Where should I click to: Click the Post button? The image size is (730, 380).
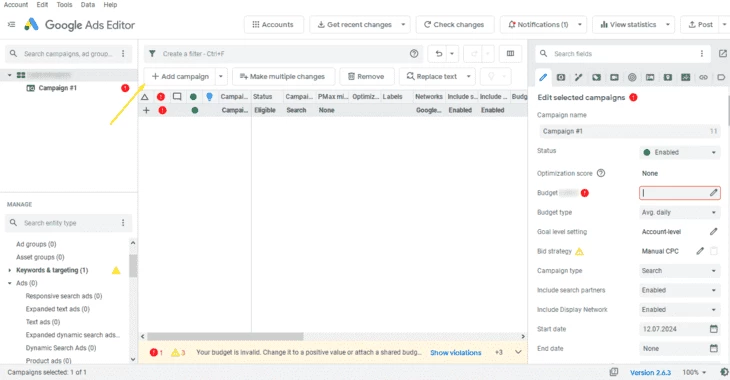701,25
